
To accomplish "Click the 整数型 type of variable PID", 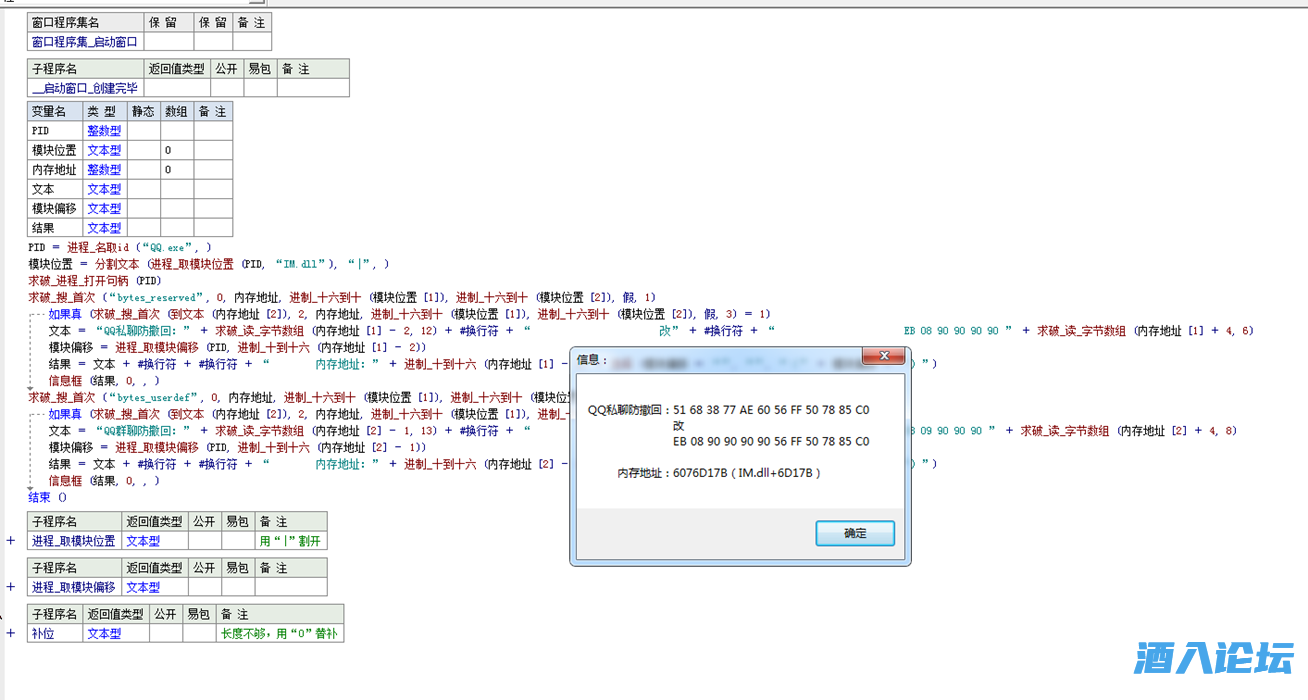I will (104, 131).
